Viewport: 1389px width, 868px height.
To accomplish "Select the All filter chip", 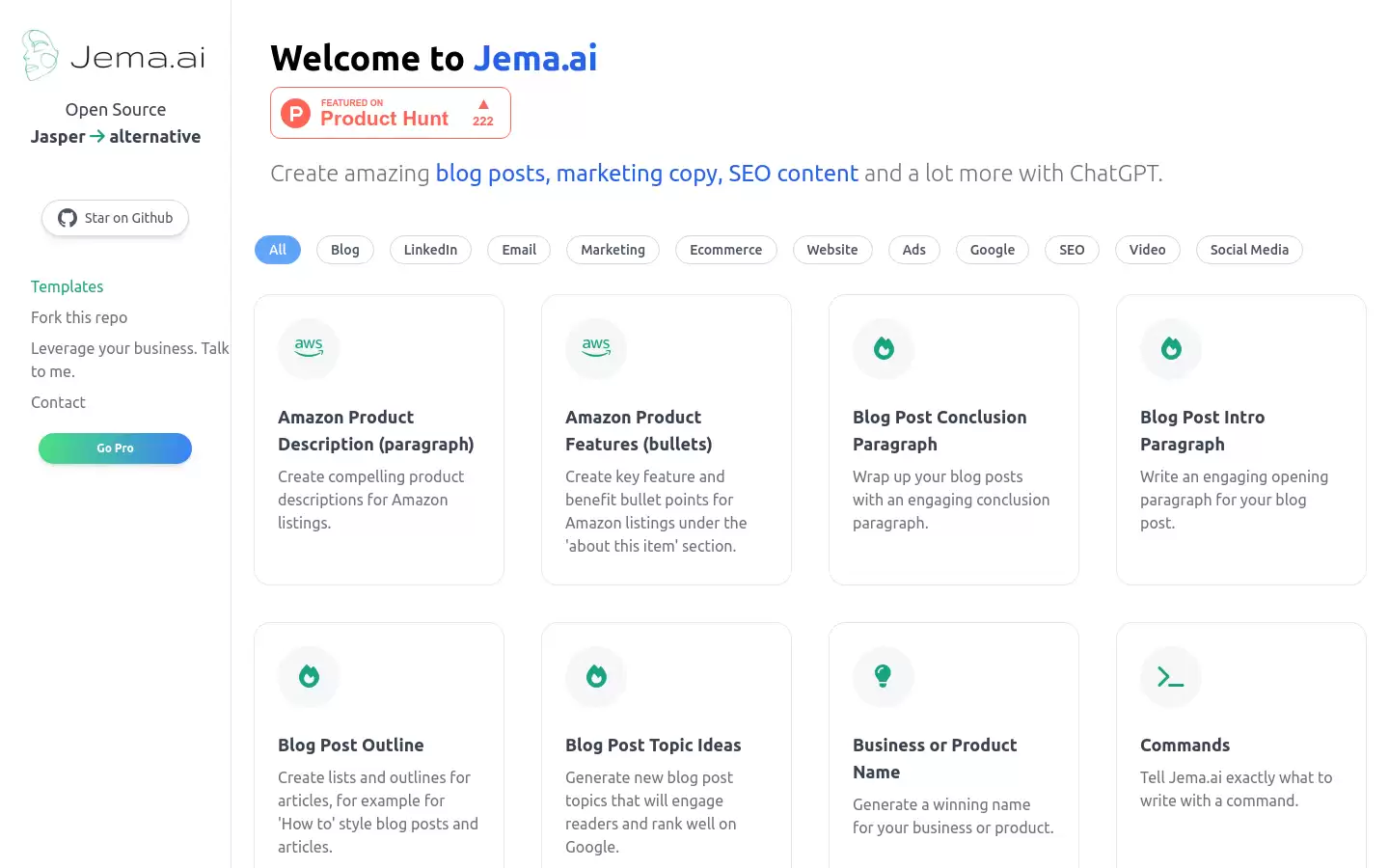I will click(x=278, y=250).
